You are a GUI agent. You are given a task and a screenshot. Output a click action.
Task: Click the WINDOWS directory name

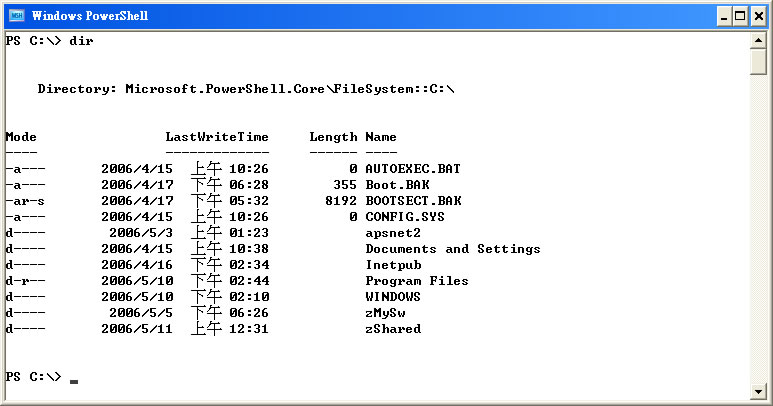pos(393,297)
